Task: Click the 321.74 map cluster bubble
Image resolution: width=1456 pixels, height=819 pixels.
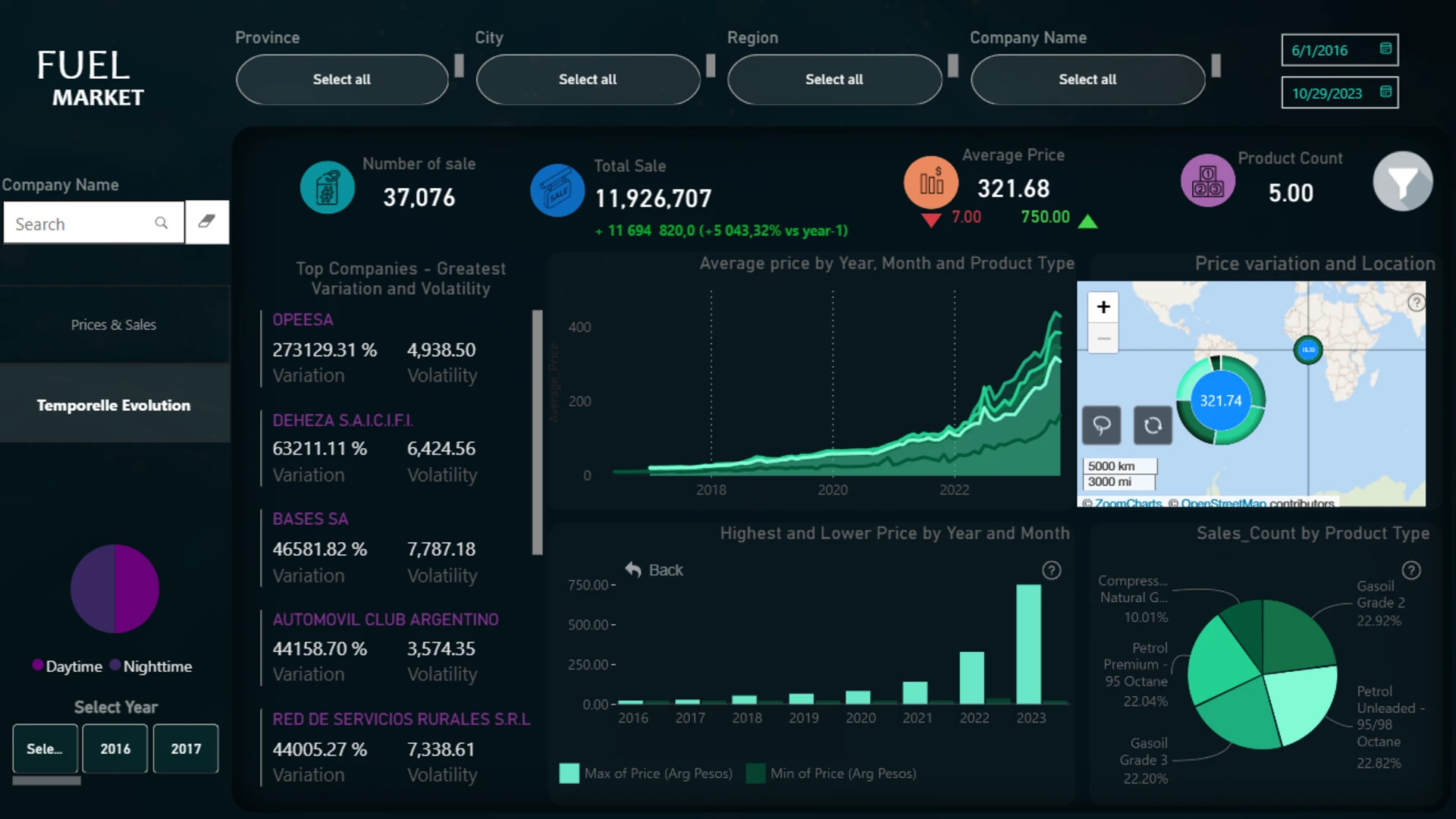Action: click(1221, 400)
